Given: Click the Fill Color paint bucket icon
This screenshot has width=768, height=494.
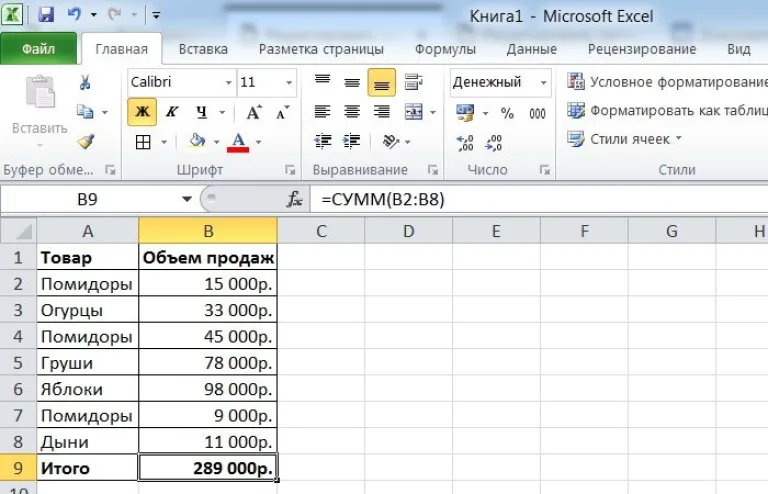Looking at the screenshot, I should tap(197, 141).
